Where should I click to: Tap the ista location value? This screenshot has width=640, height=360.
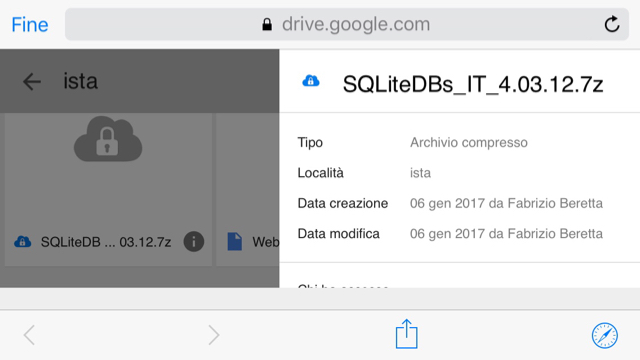(x=420, y=173)
